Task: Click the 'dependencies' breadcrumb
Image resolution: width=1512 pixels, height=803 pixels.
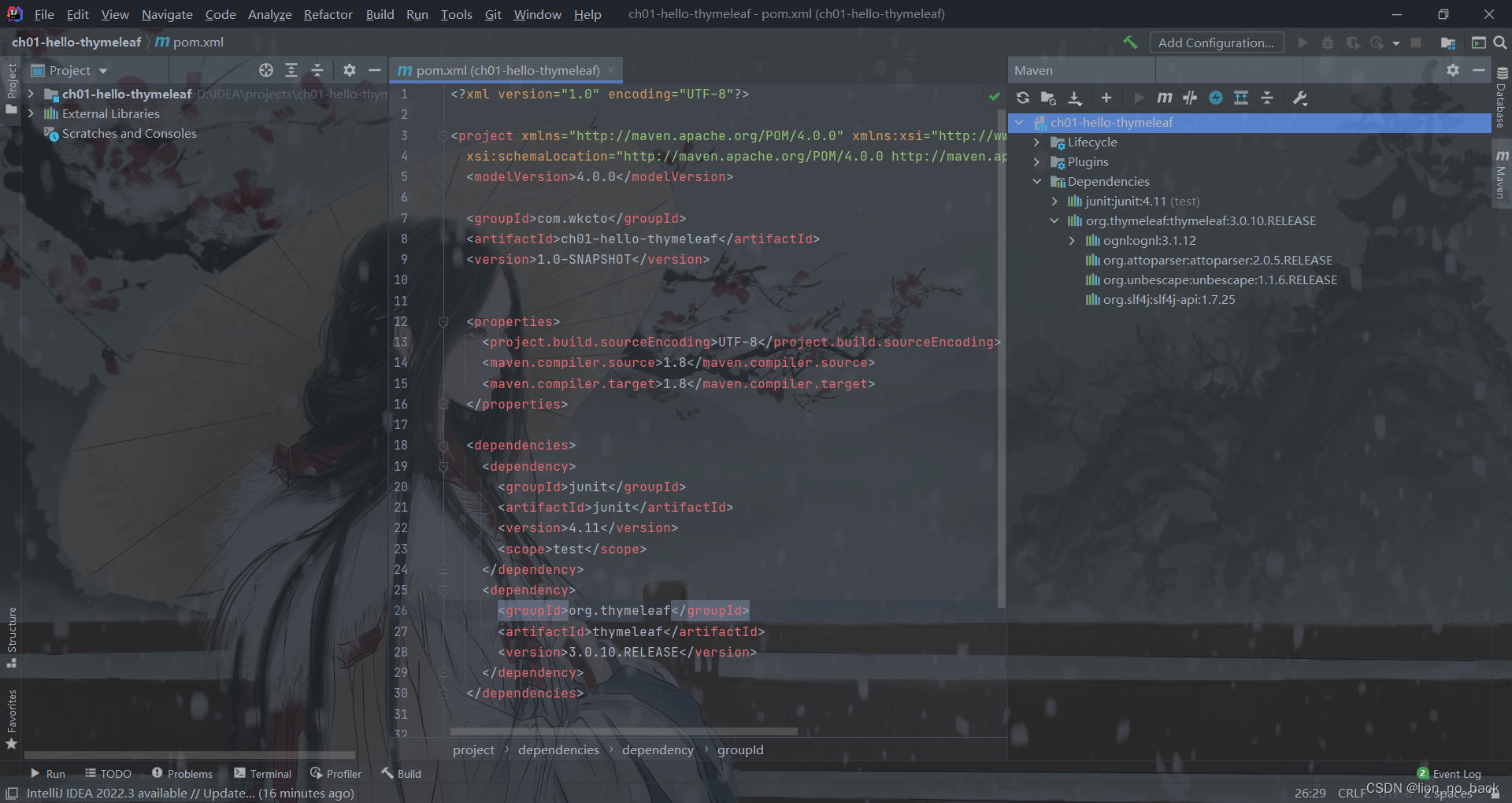Action: (x=558, y=749)
